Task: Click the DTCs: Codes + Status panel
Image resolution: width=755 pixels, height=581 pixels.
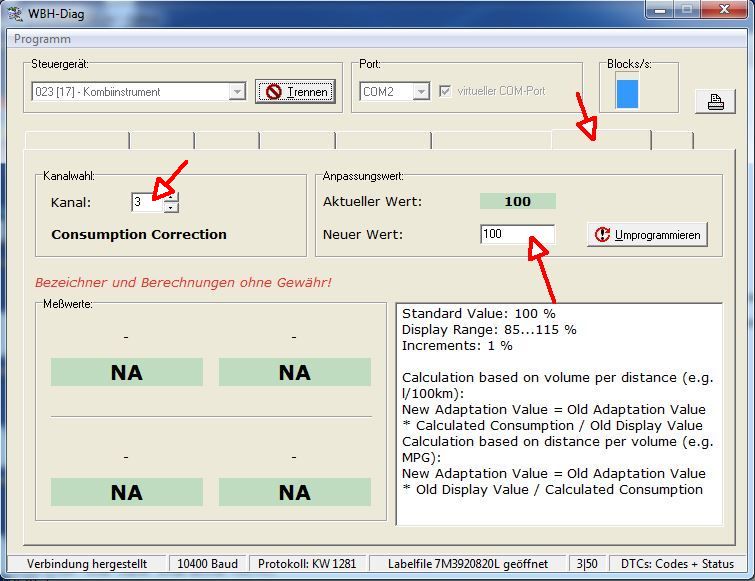Action: 676,564
